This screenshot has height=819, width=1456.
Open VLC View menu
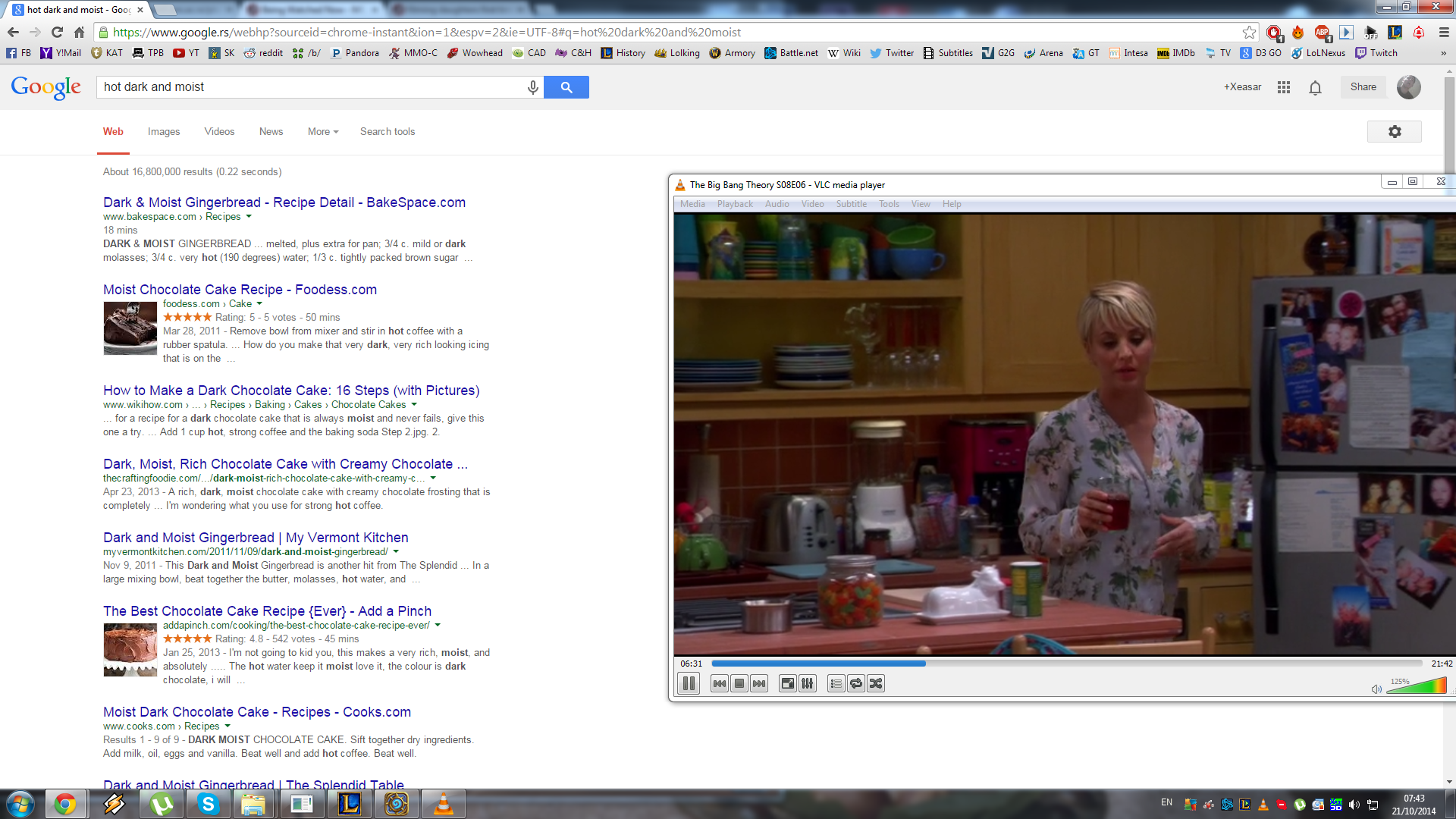921,204
